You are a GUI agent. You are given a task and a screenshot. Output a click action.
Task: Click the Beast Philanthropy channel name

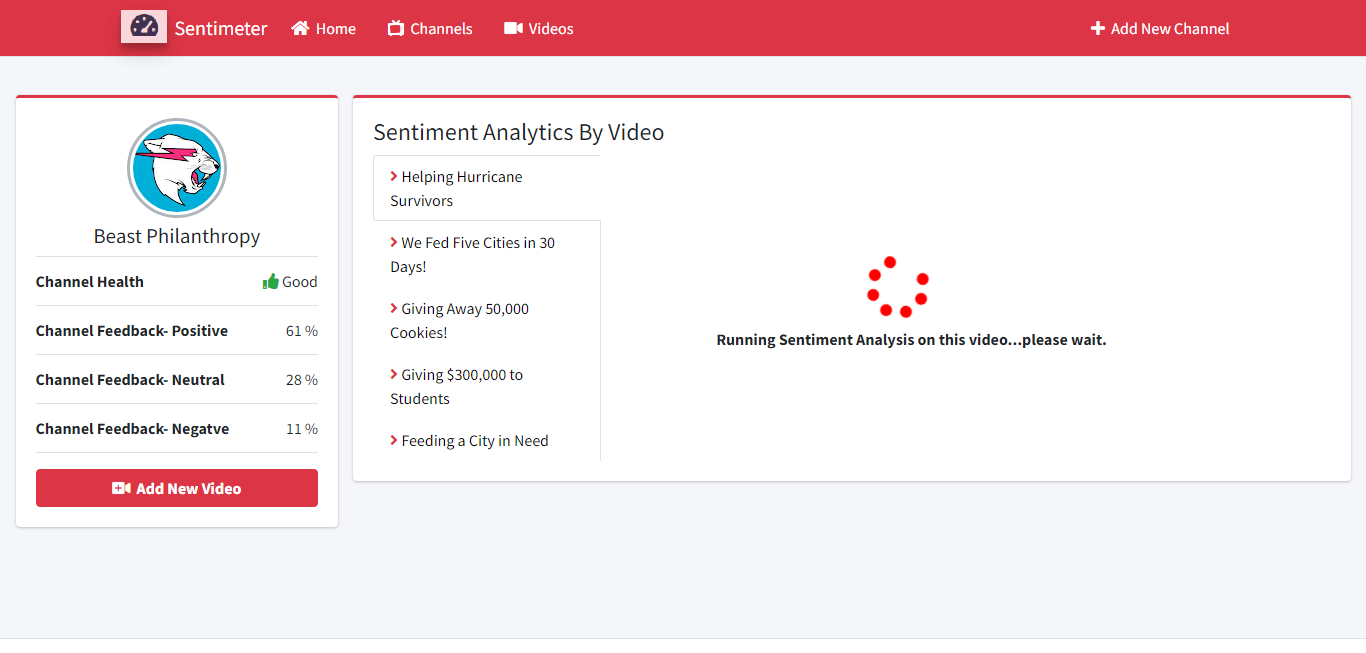(177, 236)
